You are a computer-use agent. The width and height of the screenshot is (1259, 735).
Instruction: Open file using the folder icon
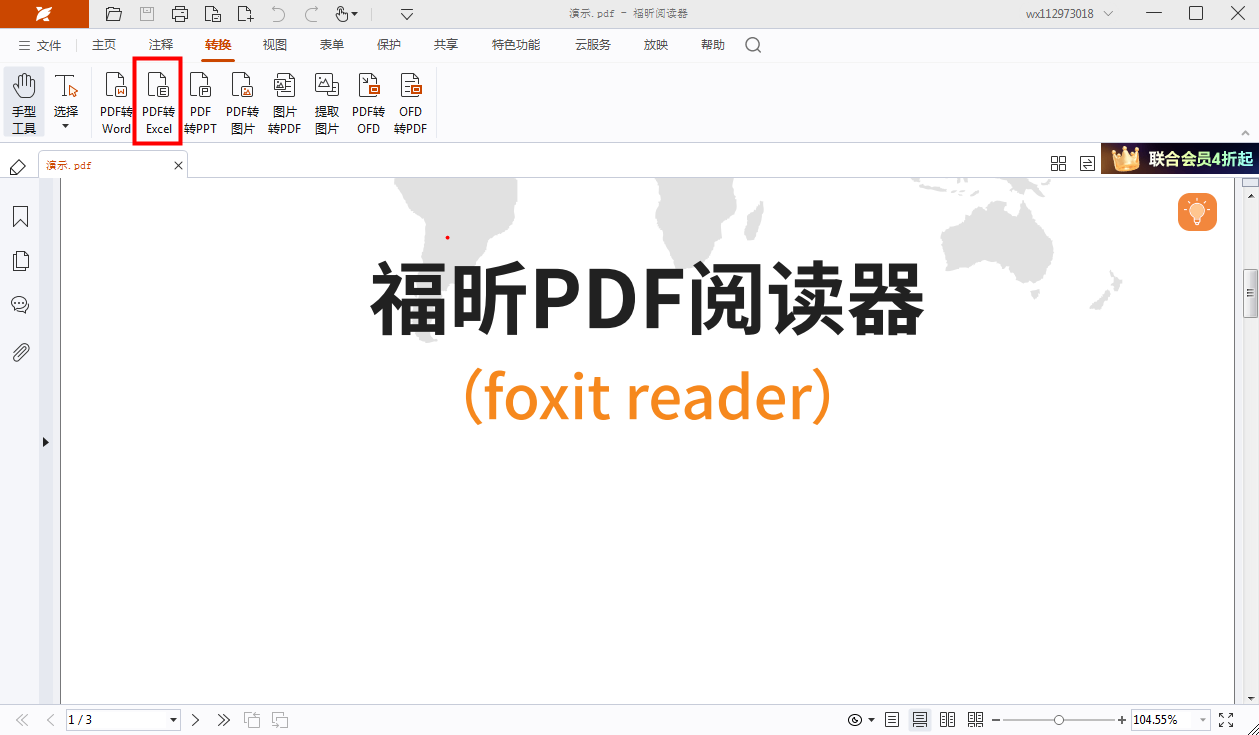pos(114,14)
